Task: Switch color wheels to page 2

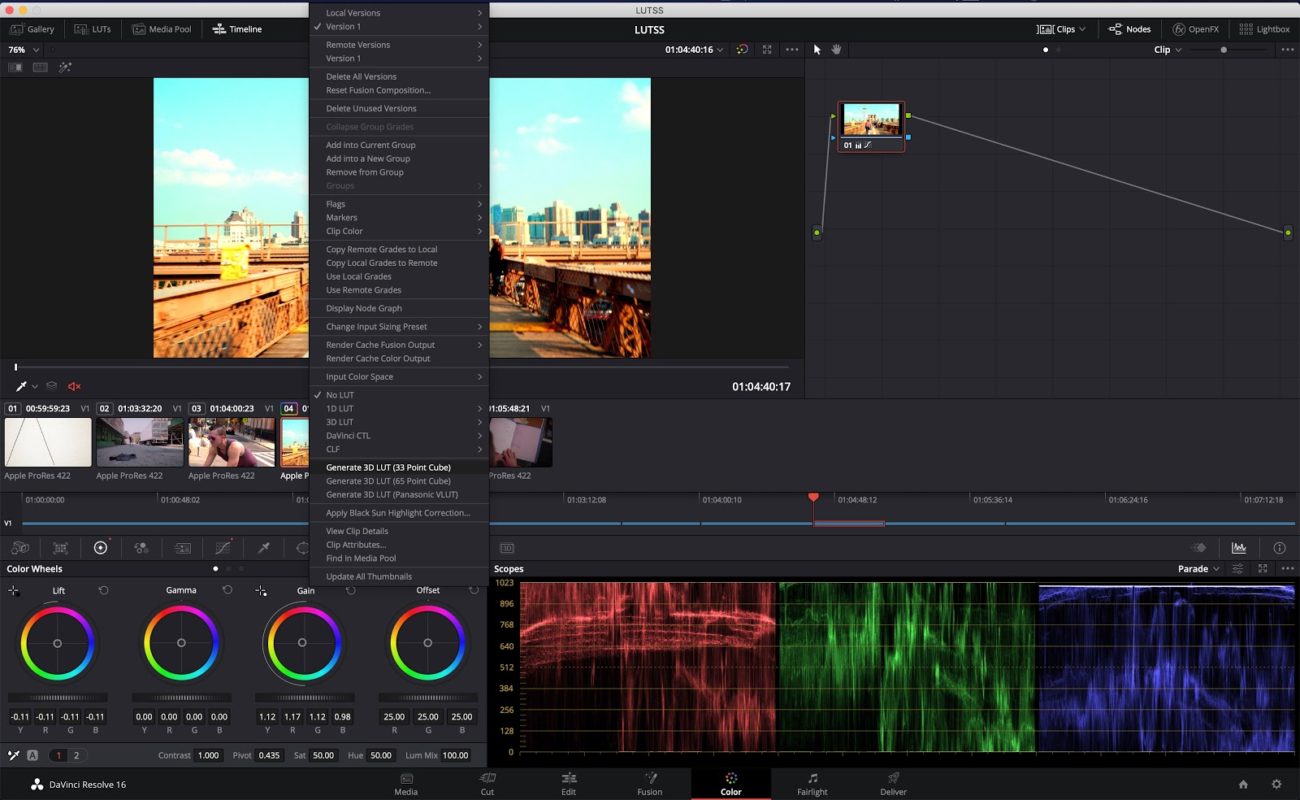Action: (74, 755)
